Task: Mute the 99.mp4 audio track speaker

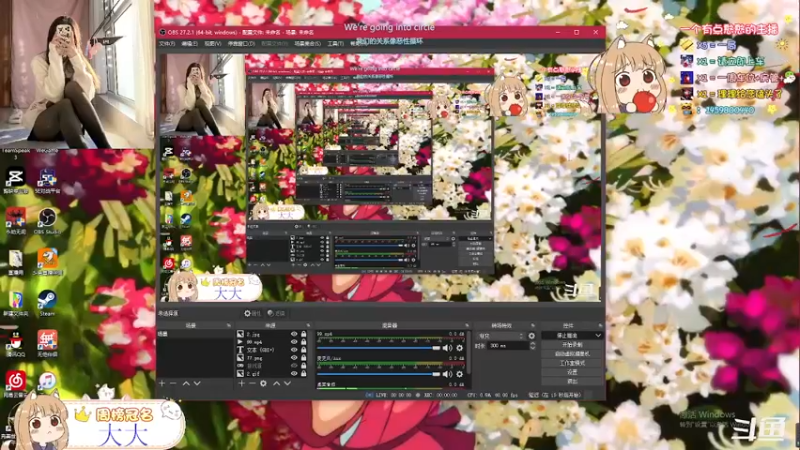Action: (x=447, y=348)
